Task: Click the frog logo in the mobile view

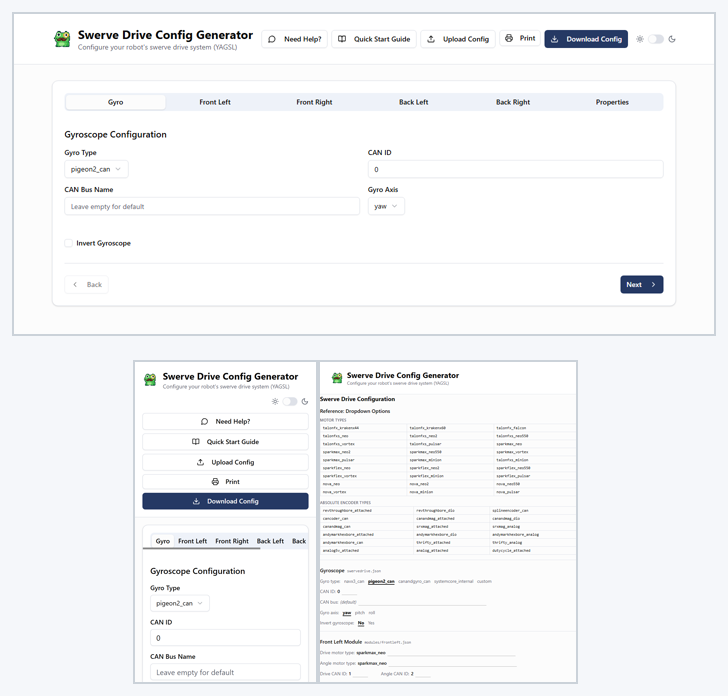Action: click(x=150, y=380)
